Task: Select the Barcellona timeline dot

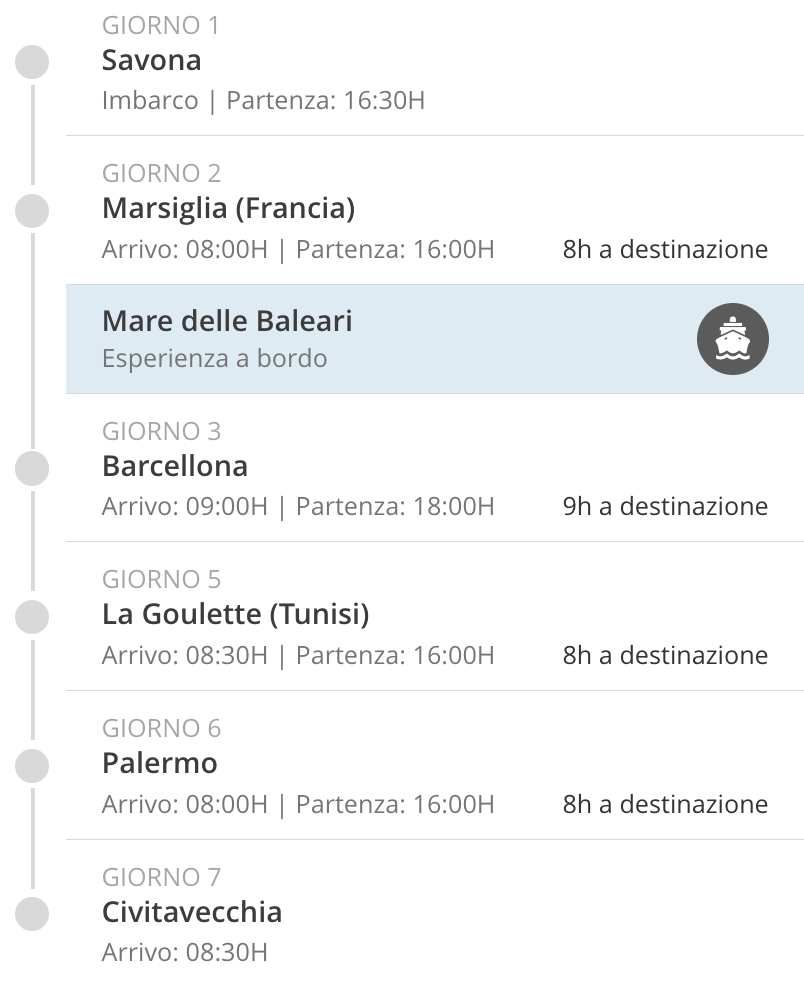Action: tap(33, 468)
